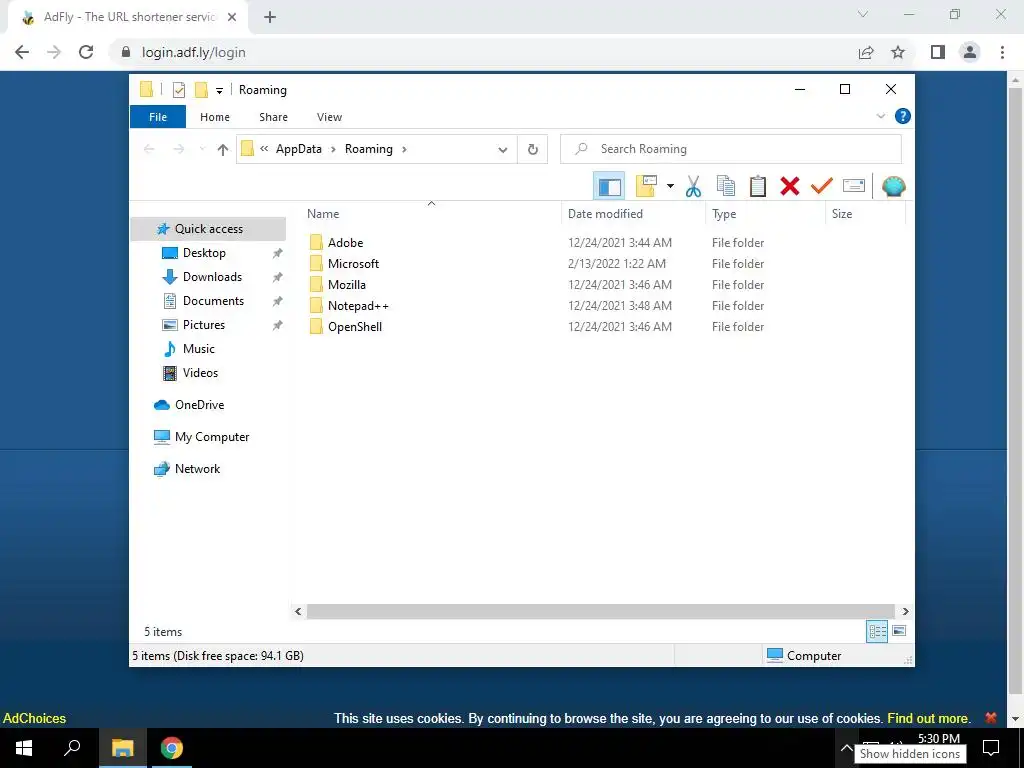The width and height of the screenshot is (1024, 768).
Task: Click the horizontal scrollbar left arrow
Action: click(x=298, y=611)
